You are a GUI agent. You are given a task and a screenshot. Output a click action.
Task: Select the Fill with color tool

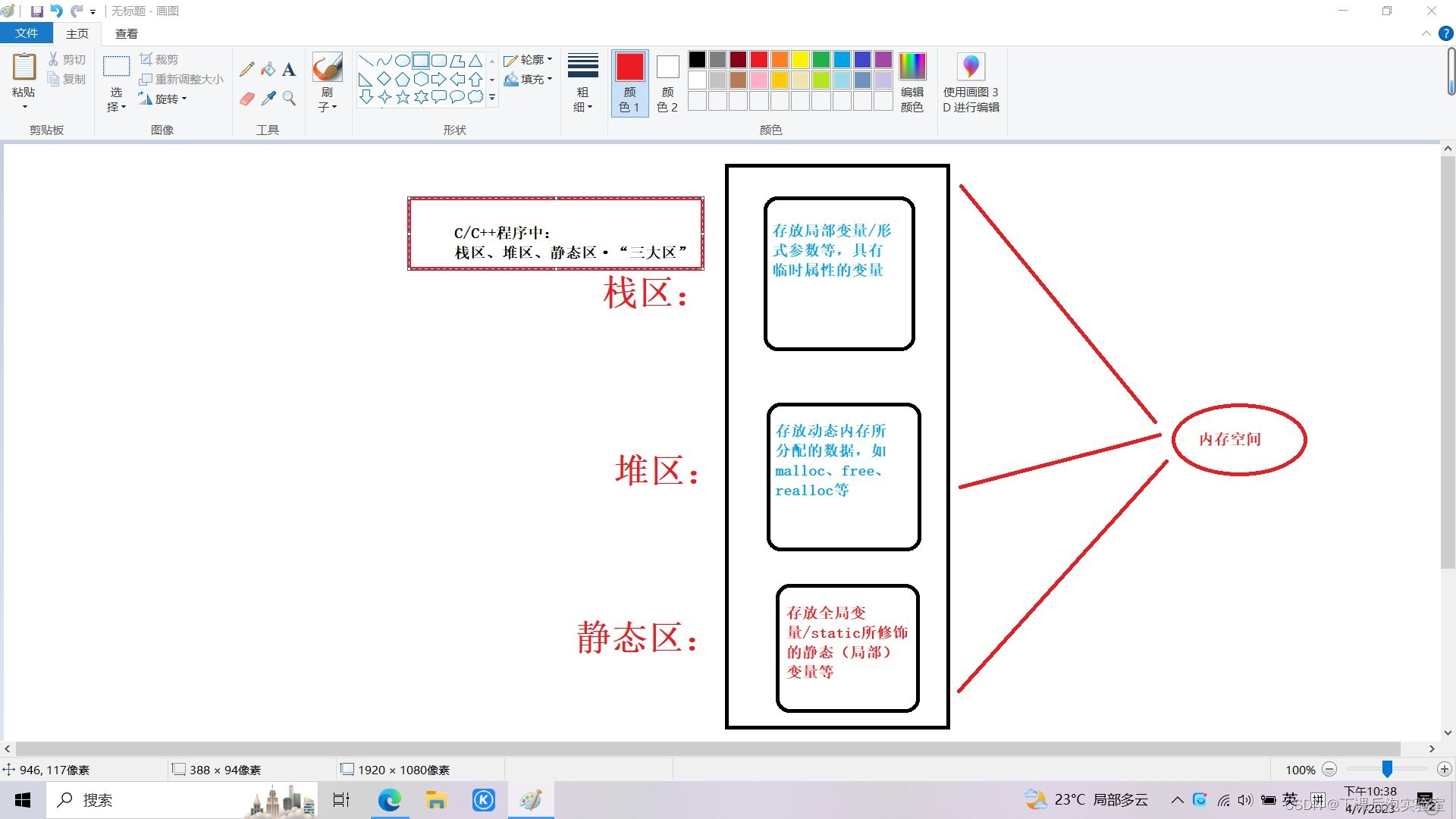(267, 68)
